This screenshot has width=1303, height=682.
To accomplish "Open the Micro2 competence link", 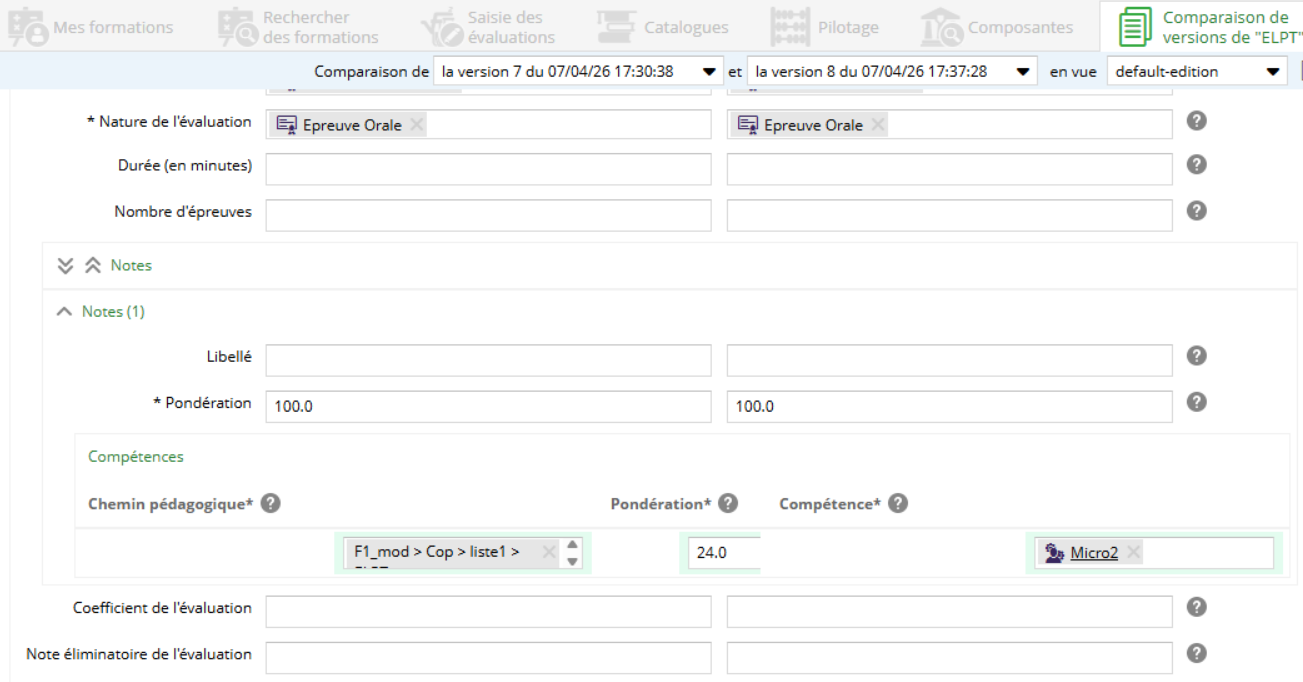I will click(x=1093, y=553).
